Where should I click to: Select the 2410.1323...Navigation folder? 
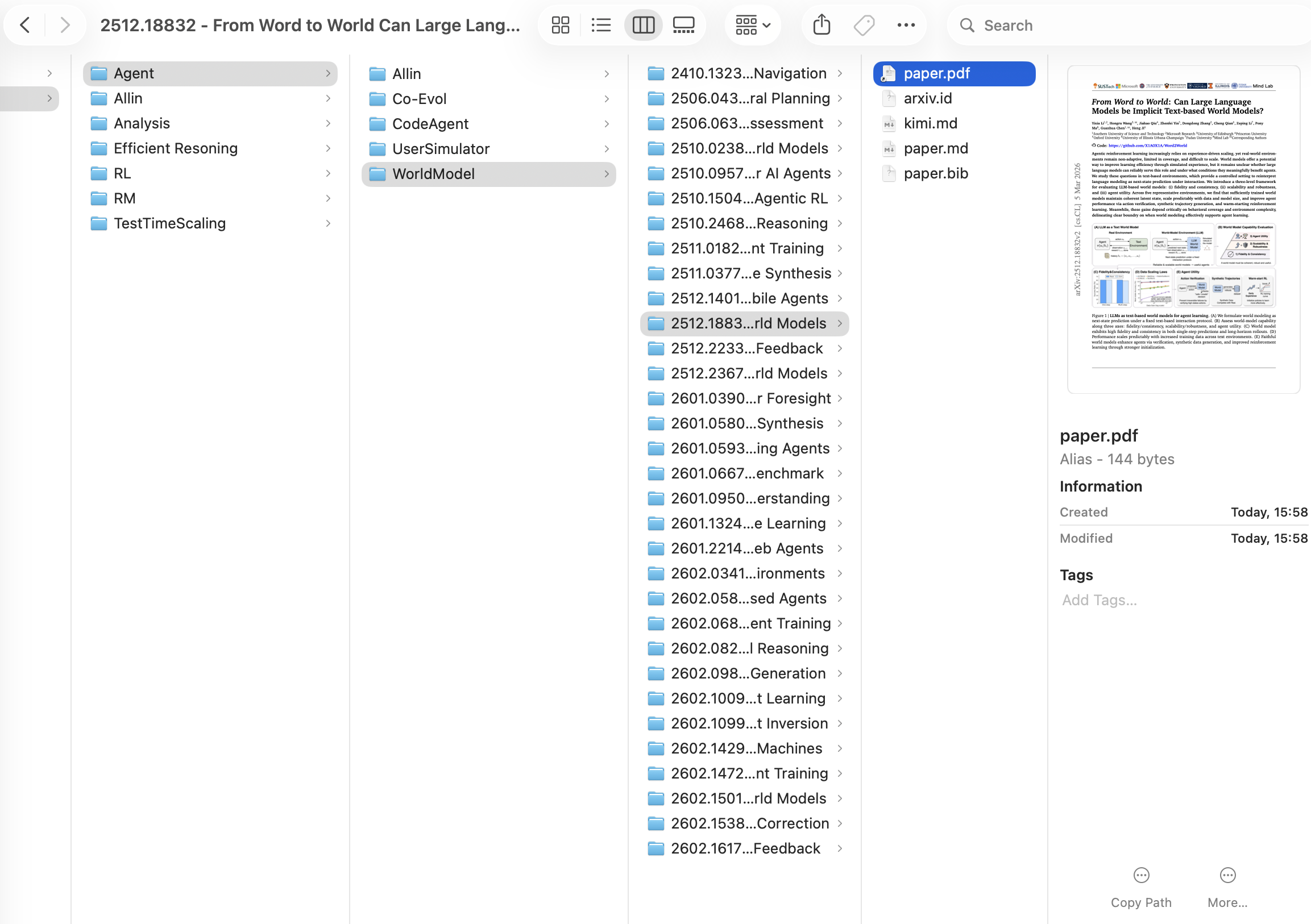(x=745, y=73)
